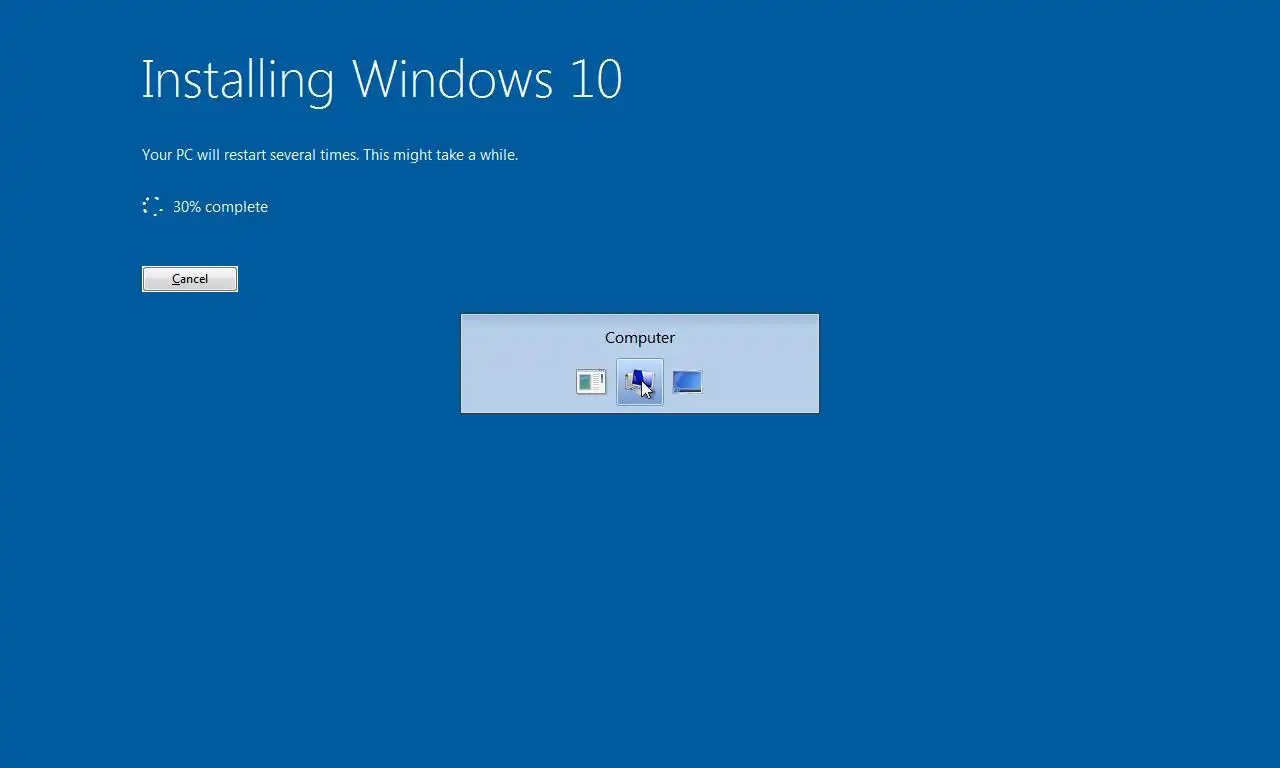The width and height of the screenshot is (1280, 768).
Task: Click the "Installing Windows 10" heading
Action: point(382,79)
